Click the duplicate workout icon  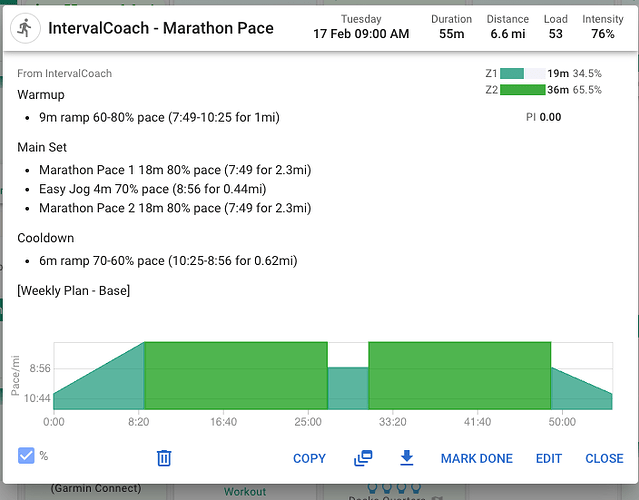tap(363, 458)
